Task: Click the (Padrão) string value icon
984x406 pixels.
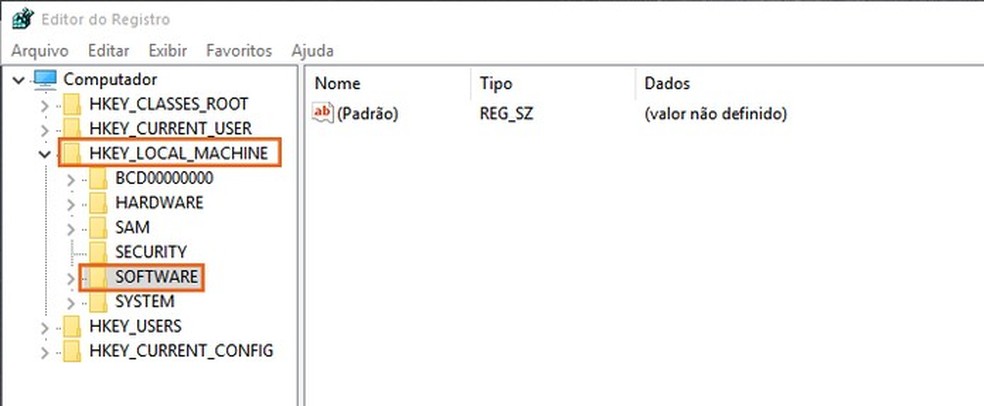Action: (x=322, y=114)
